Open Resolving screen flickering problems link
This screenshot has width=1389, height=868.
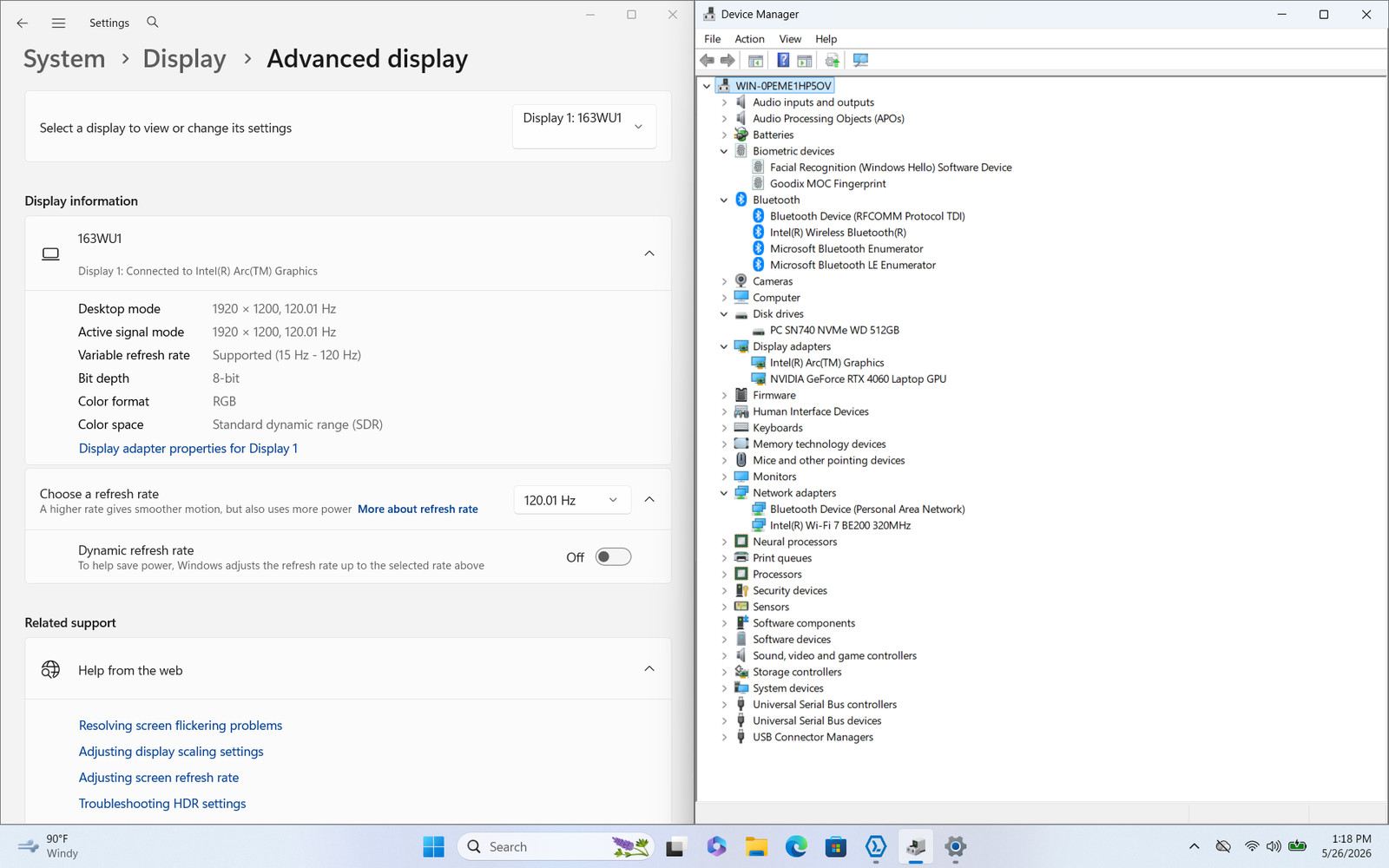181,726
